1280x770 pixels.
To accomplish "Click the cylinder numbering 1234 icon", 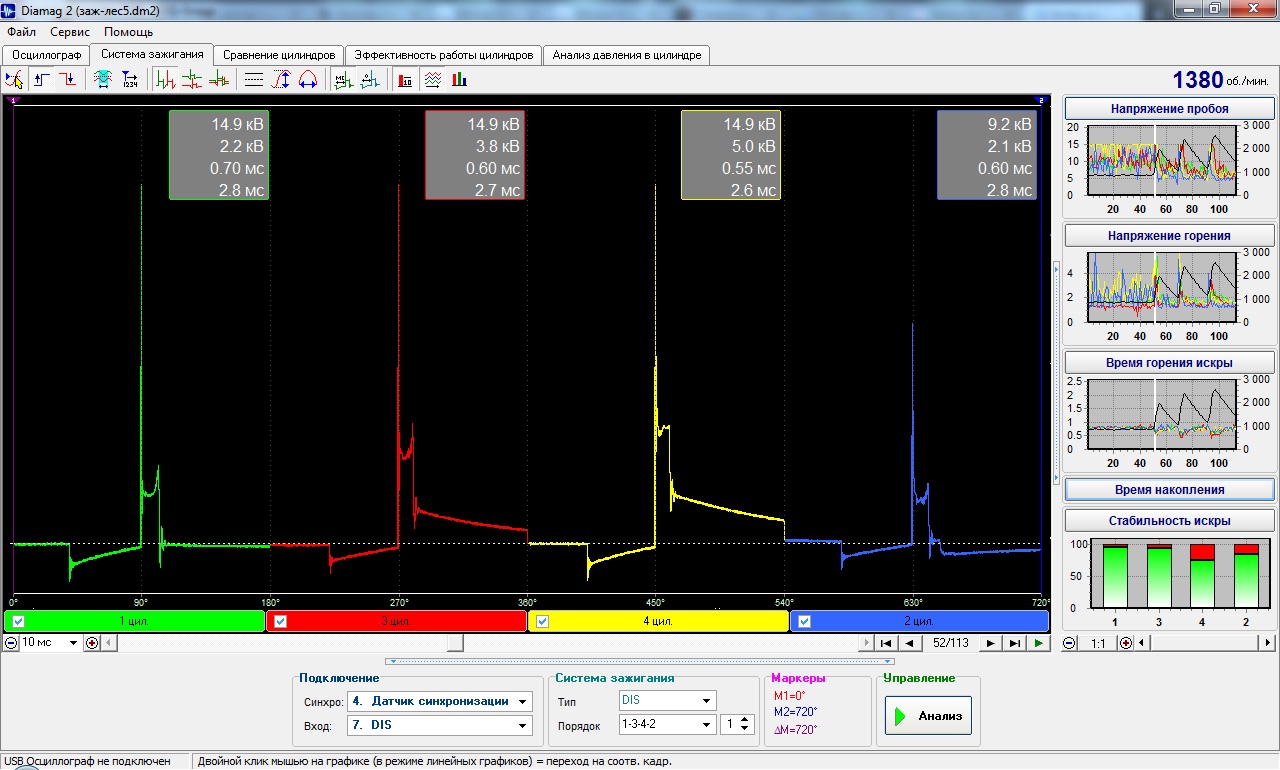I will [x=130, y=80].
